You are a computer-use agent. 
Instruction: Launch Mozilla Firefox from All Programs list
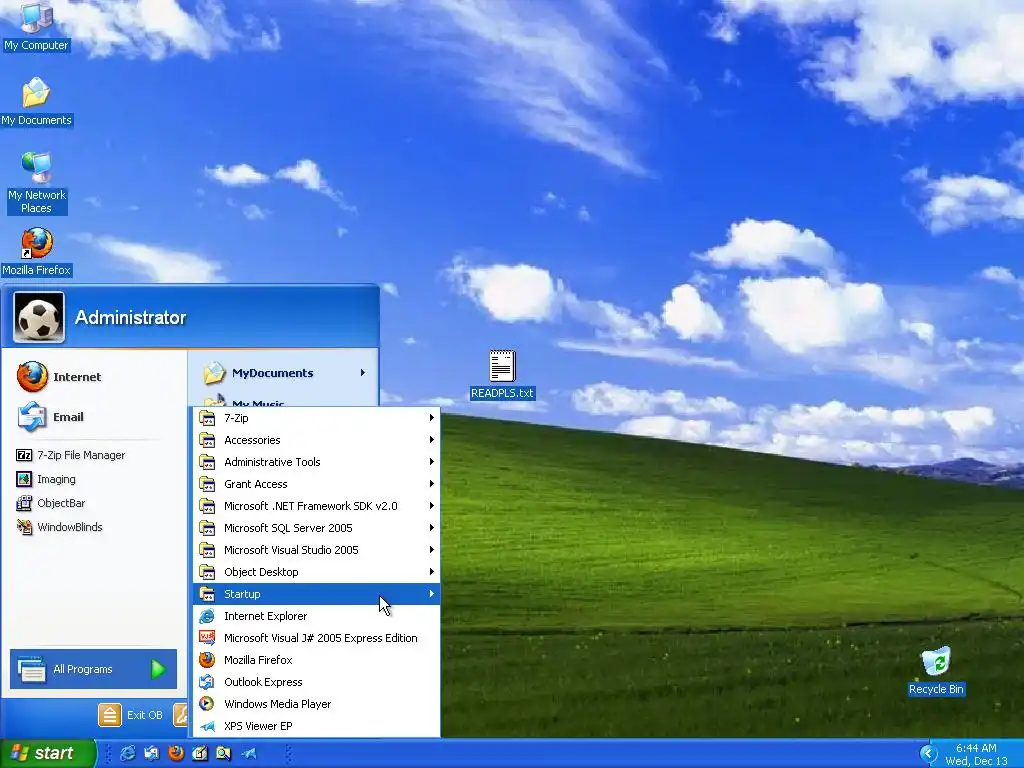[x=316, y=660]
